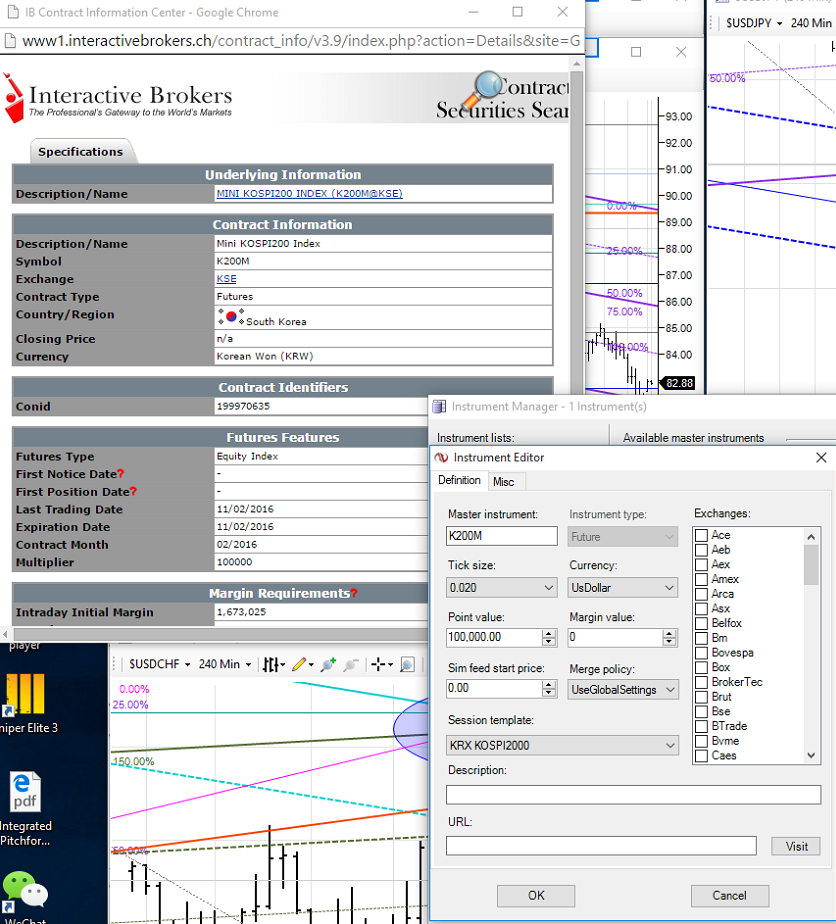The width and height of the screenshot is (836, 924).
Task: Open the Currency dropdown showing UsDollar
Action: click(623, 588)
